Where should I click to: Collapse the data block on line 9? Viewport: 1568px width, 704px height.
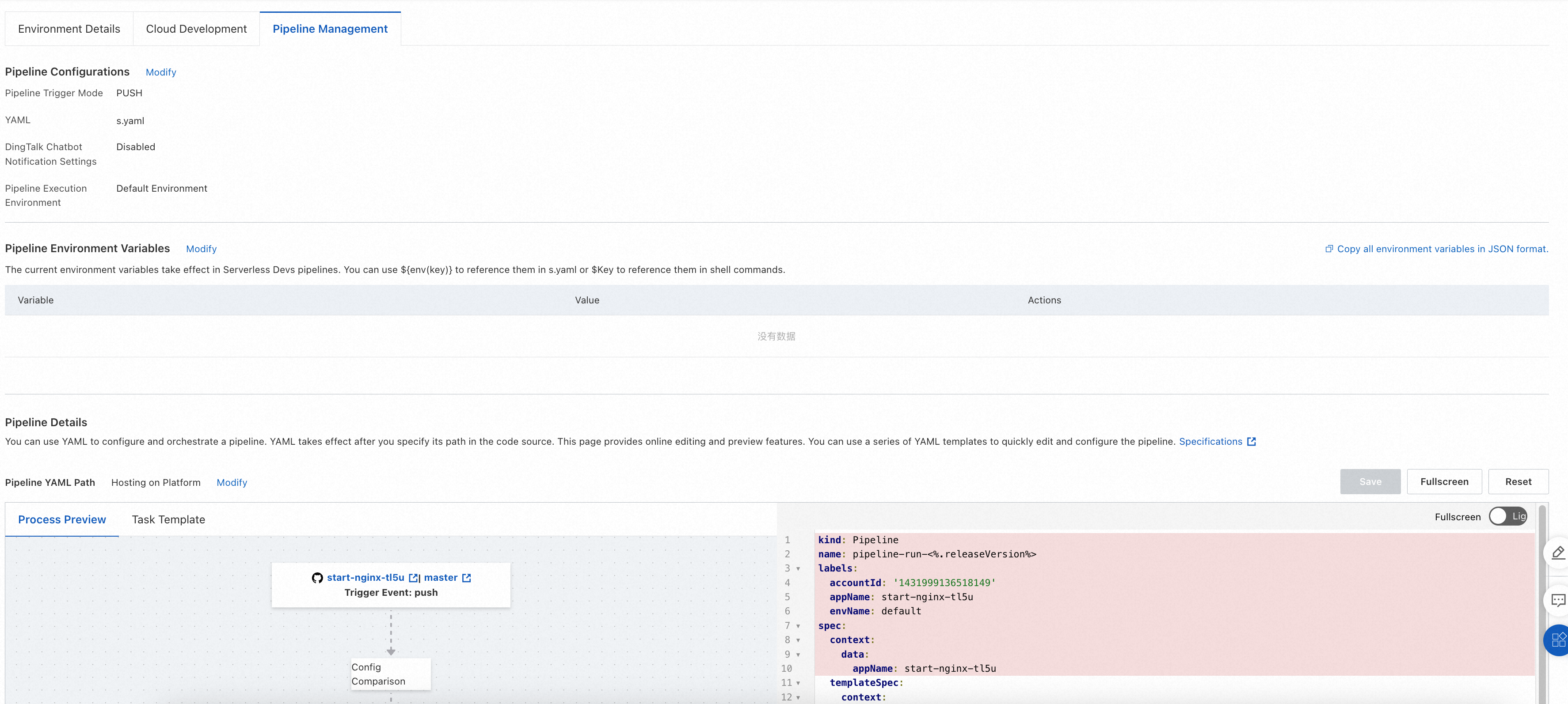click(x=798, y=655)
